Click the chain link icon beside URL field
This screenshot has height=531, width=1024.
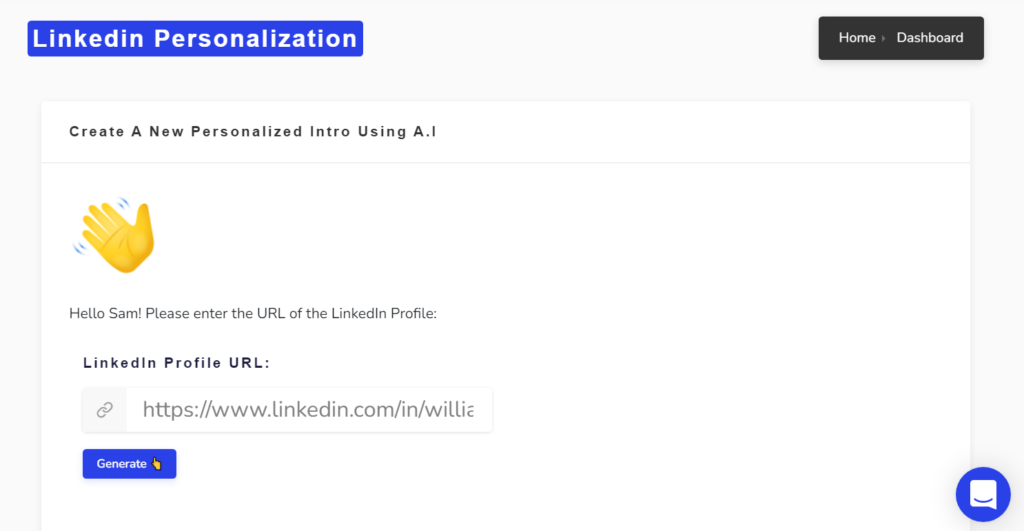(x=104, y=410)
